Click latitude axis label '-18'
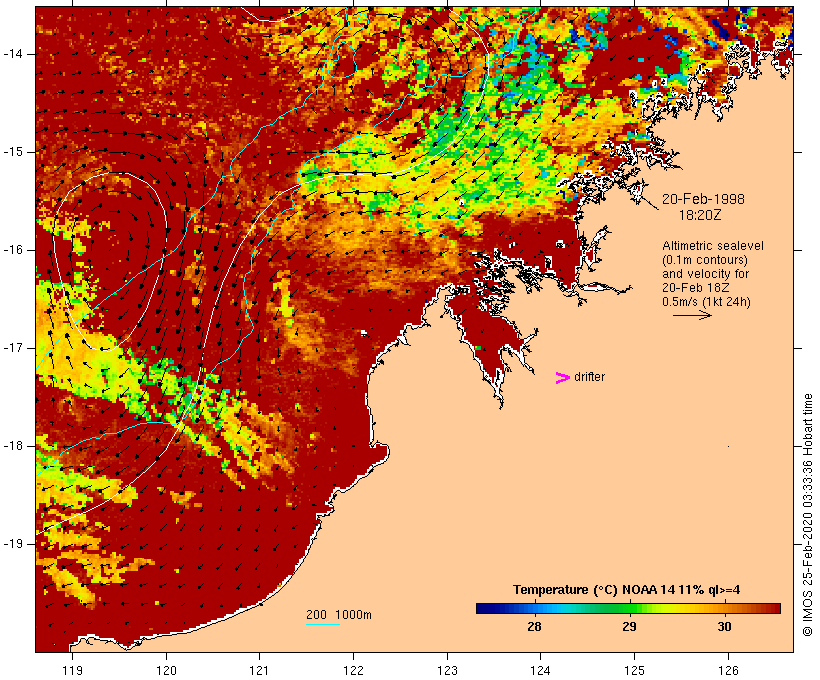820x680 pixels. tap(12, 446)
